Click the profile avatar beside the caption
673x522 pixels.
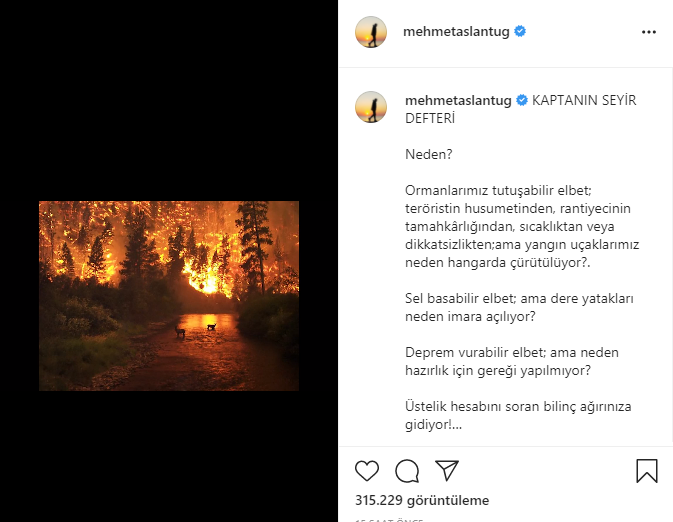coord(371,107)
